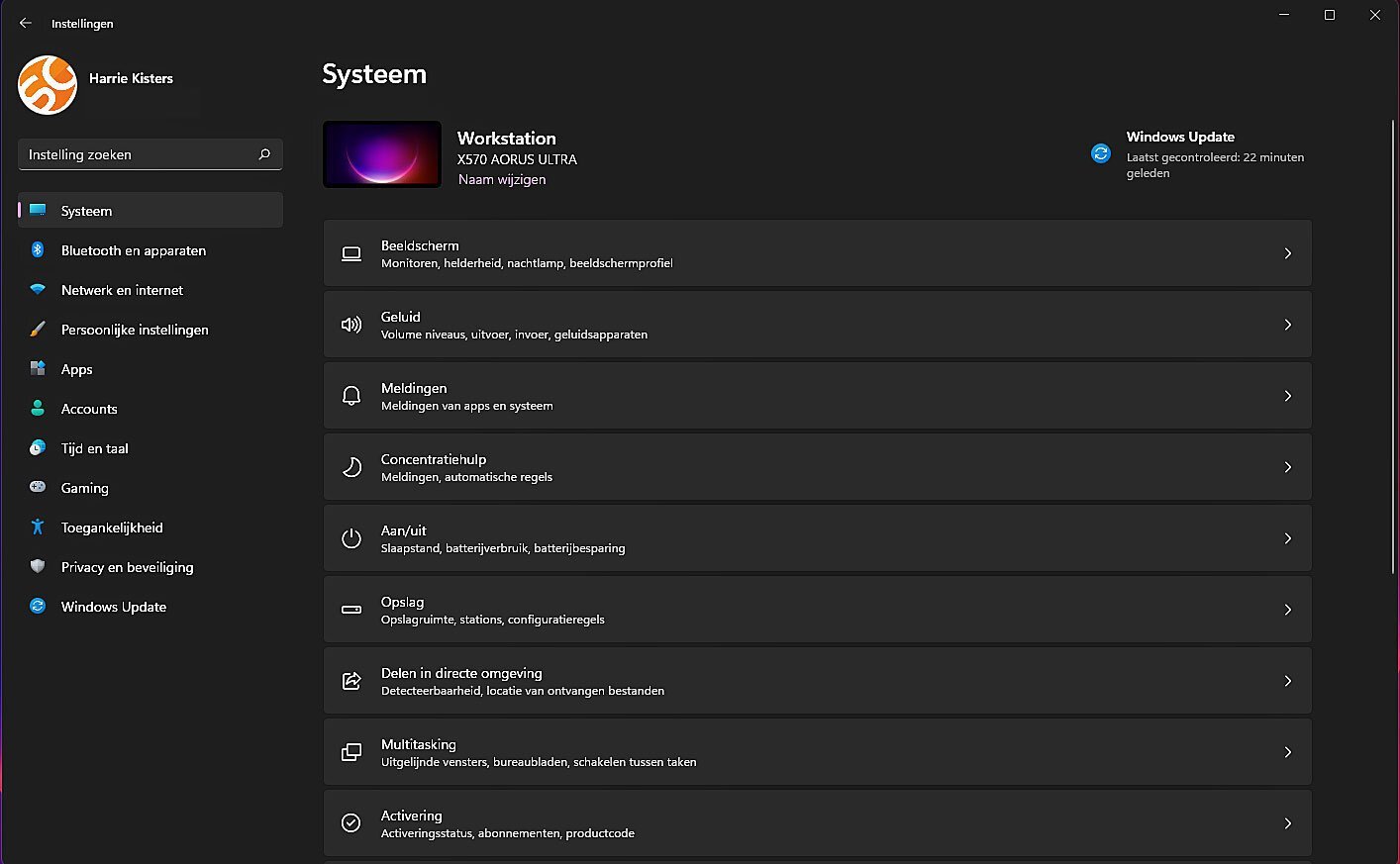Click 'Opslagruimte, stations, configuratieregels' text

(x=493, y=620)
